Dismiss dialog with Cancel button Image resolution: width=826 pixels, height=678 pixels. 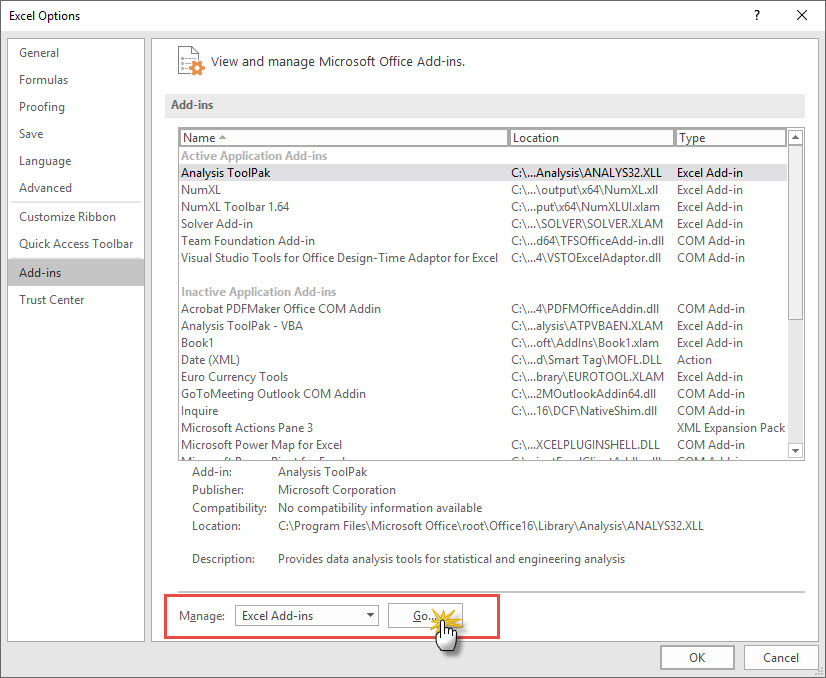tap(780, 657)
